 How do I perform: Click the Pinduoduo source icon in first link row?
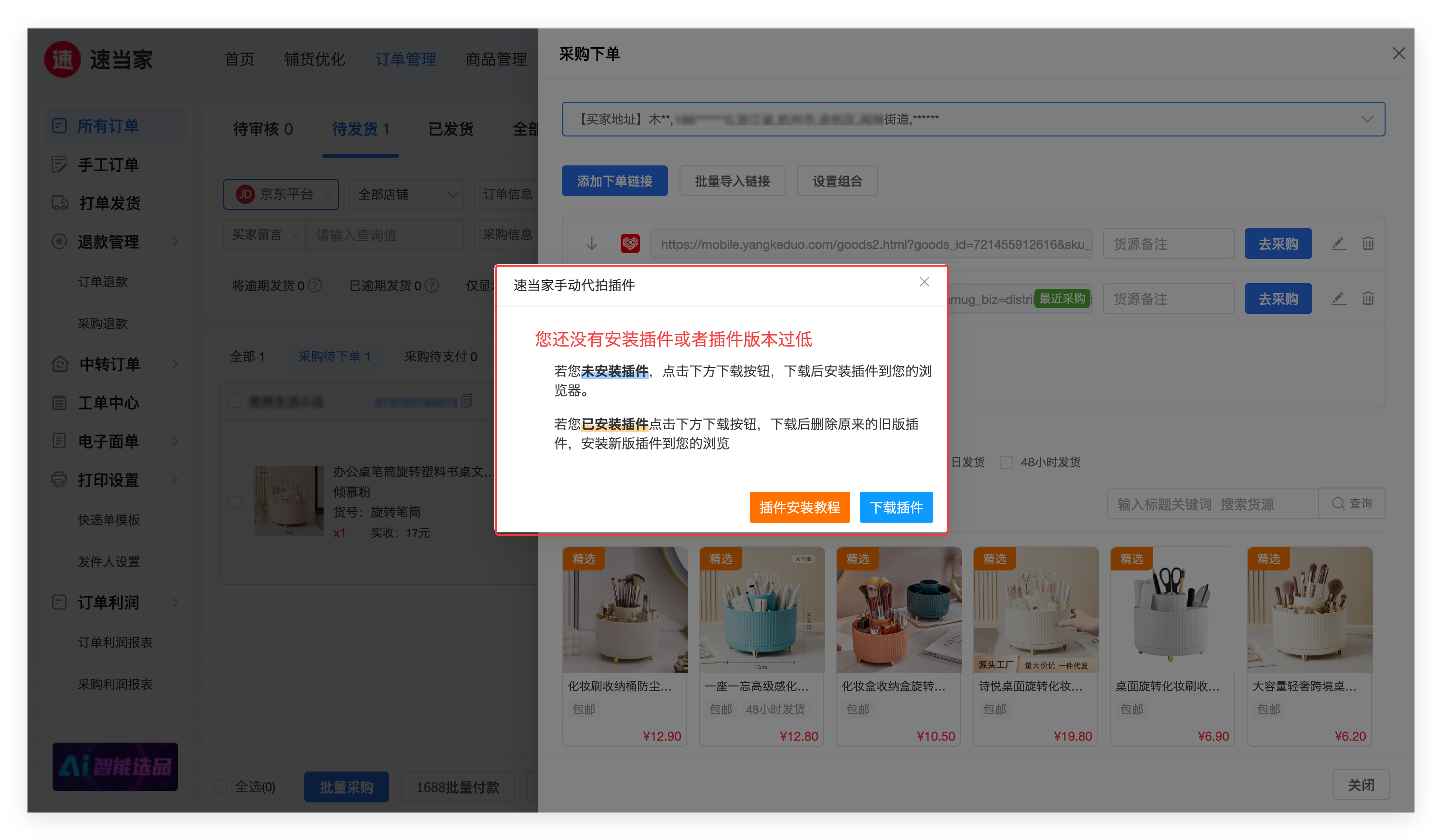630,244
